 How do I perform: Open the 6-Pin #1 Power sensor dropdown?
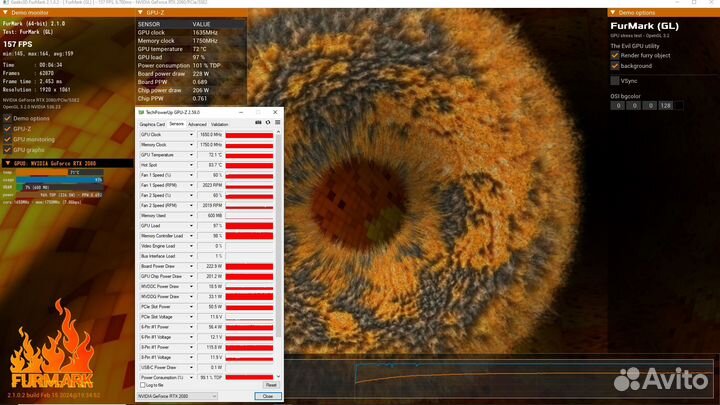191,326
